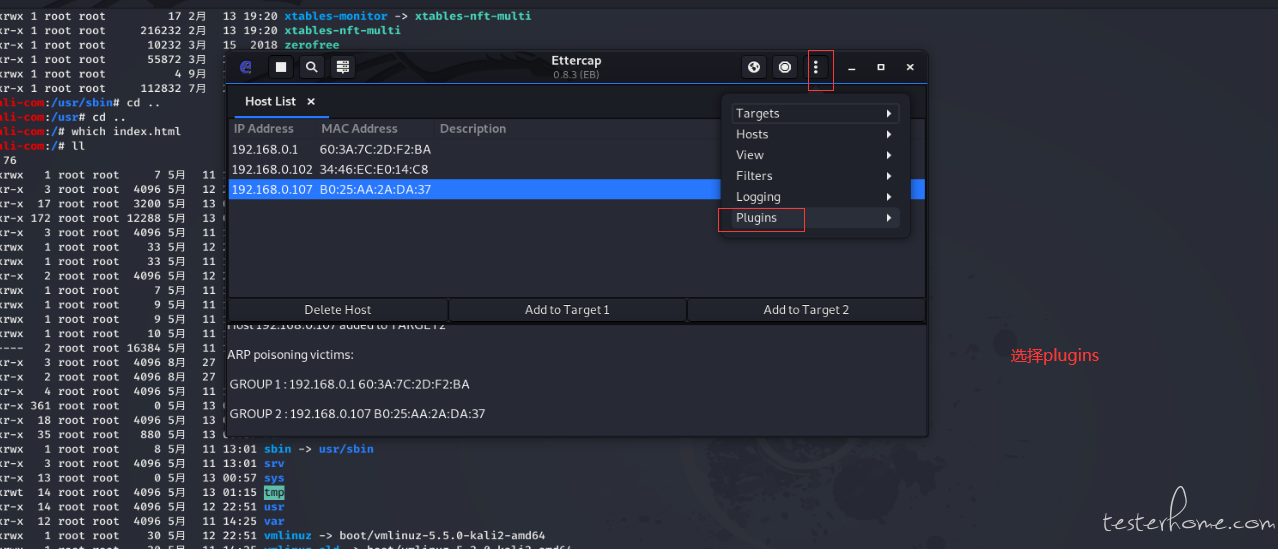
Task: Open the MITM menu globe icon
Action: tap(754, 67)
